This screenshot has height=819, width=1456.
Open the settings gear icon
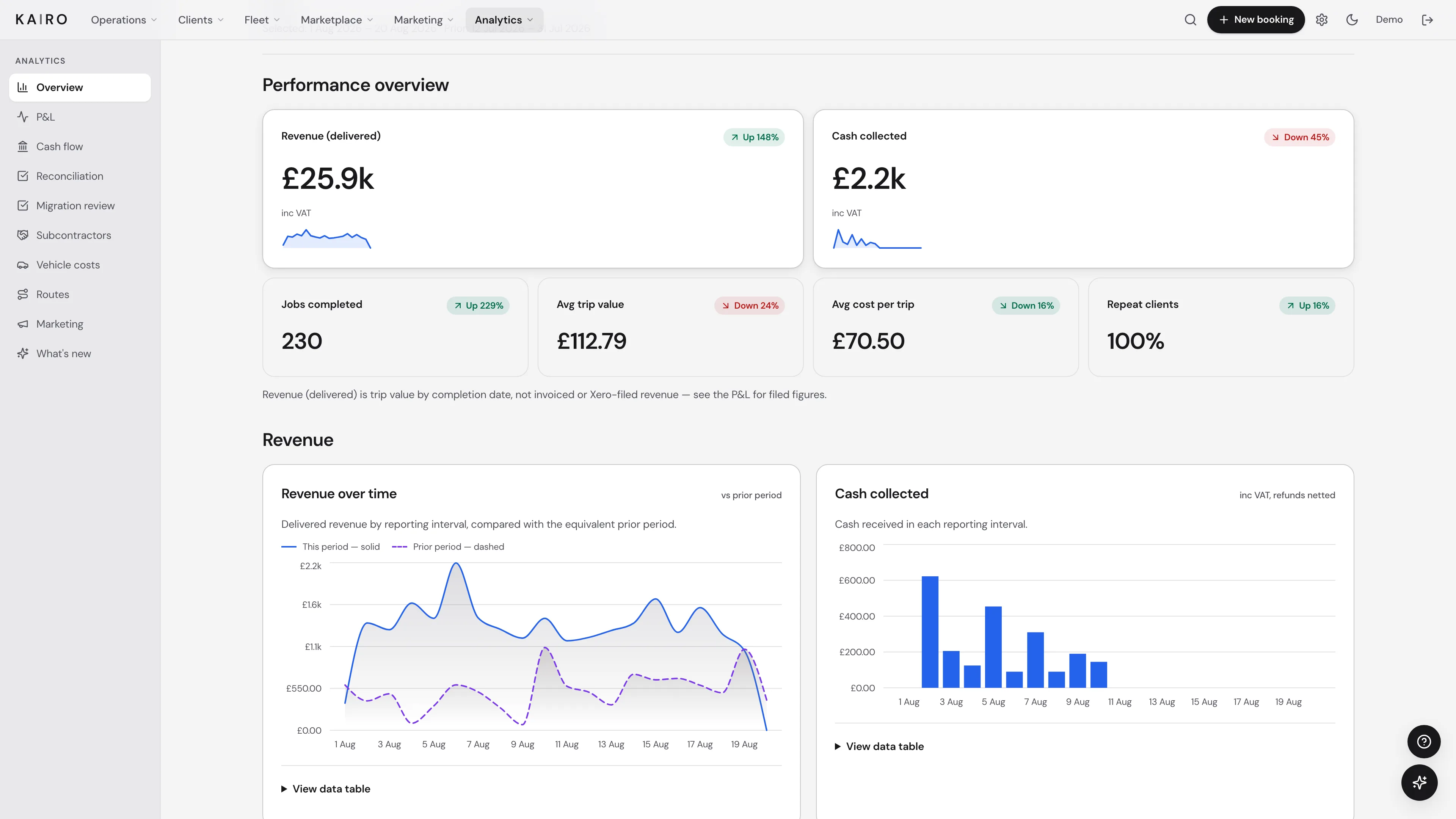(1321, 20)
